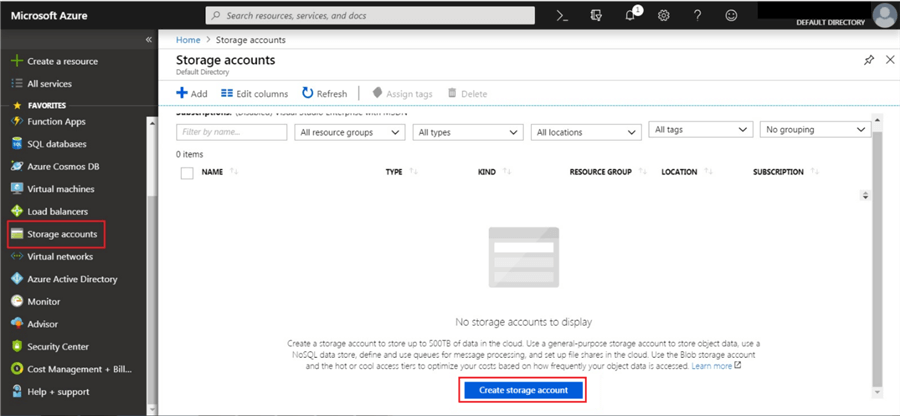This screenshot has height=416, width=900.
Task: Open directory and subscription filter icon
Action: pyautogui.click(x=597, y=16)
